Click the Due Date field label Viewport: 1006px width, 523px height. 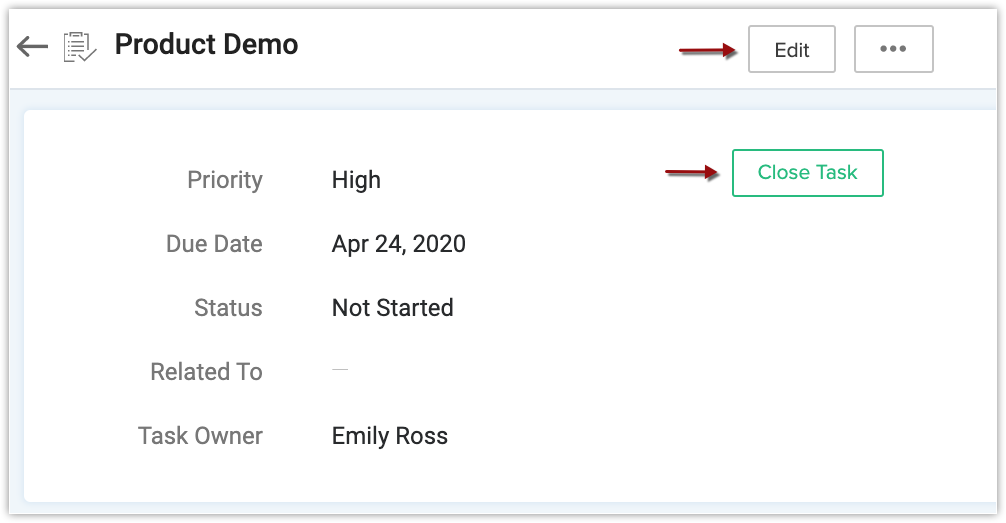pyautogui.click(x=214, y=244)
